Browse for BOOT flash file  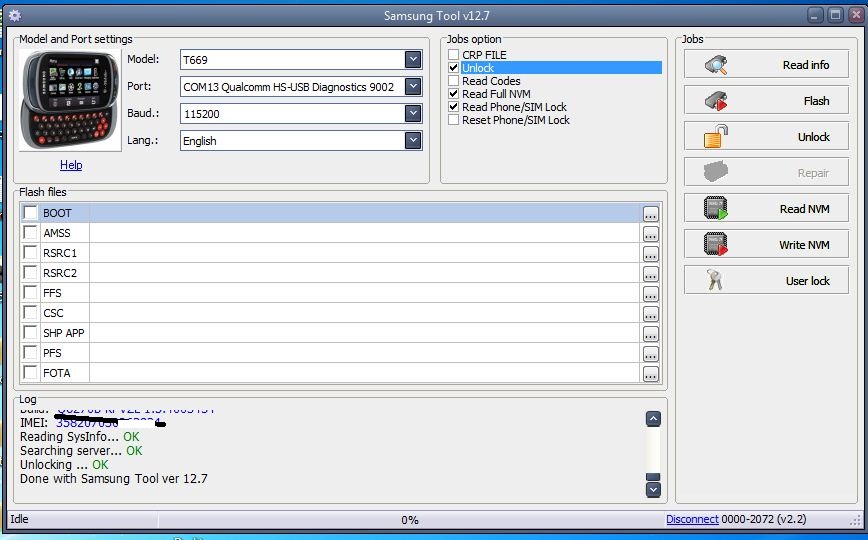point(650,214)
